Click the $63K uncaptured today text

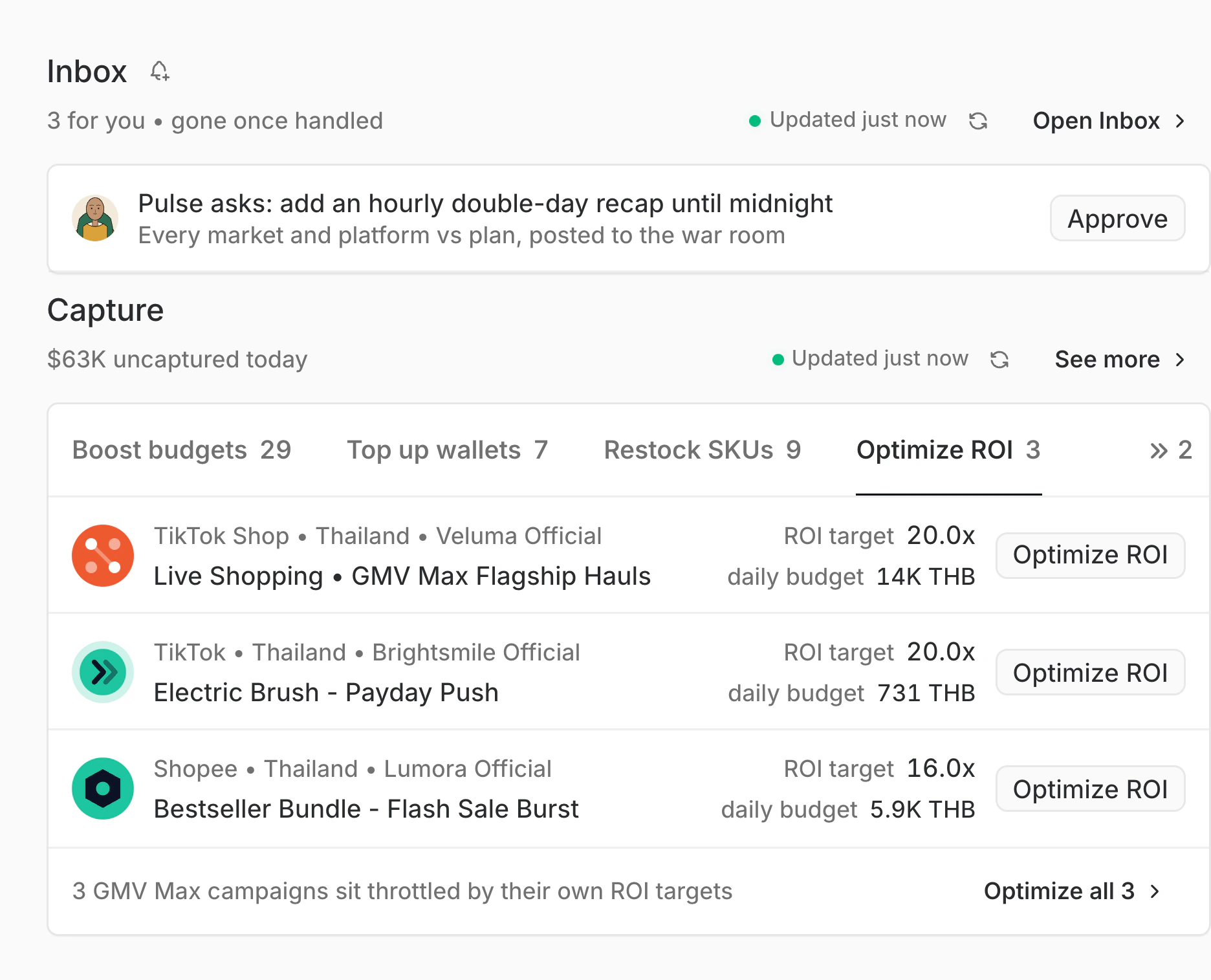pos(177,360)
